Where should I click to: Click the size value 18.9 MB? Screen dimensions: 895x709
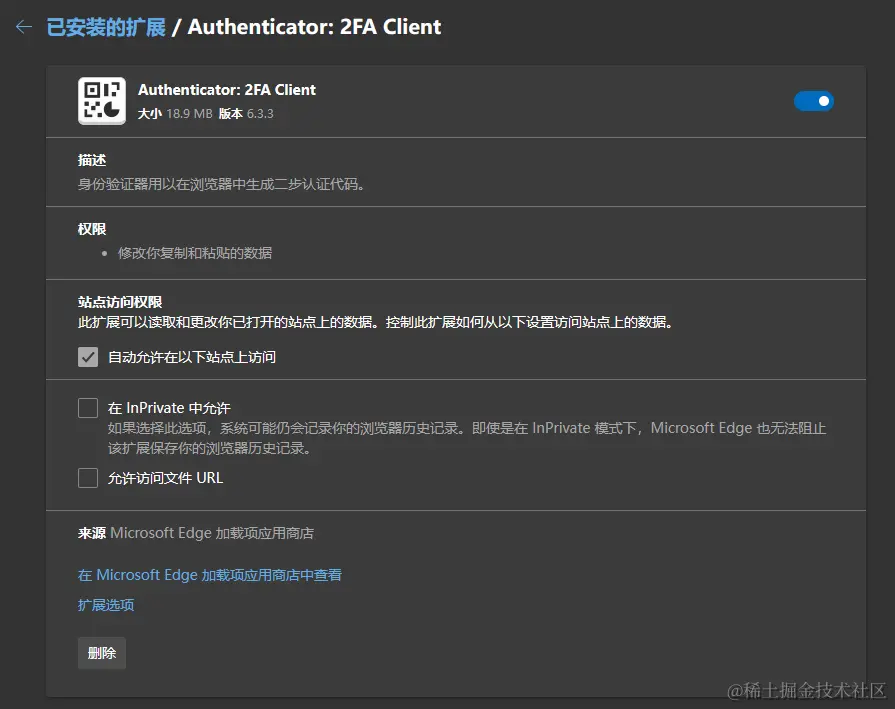(190, 114)
